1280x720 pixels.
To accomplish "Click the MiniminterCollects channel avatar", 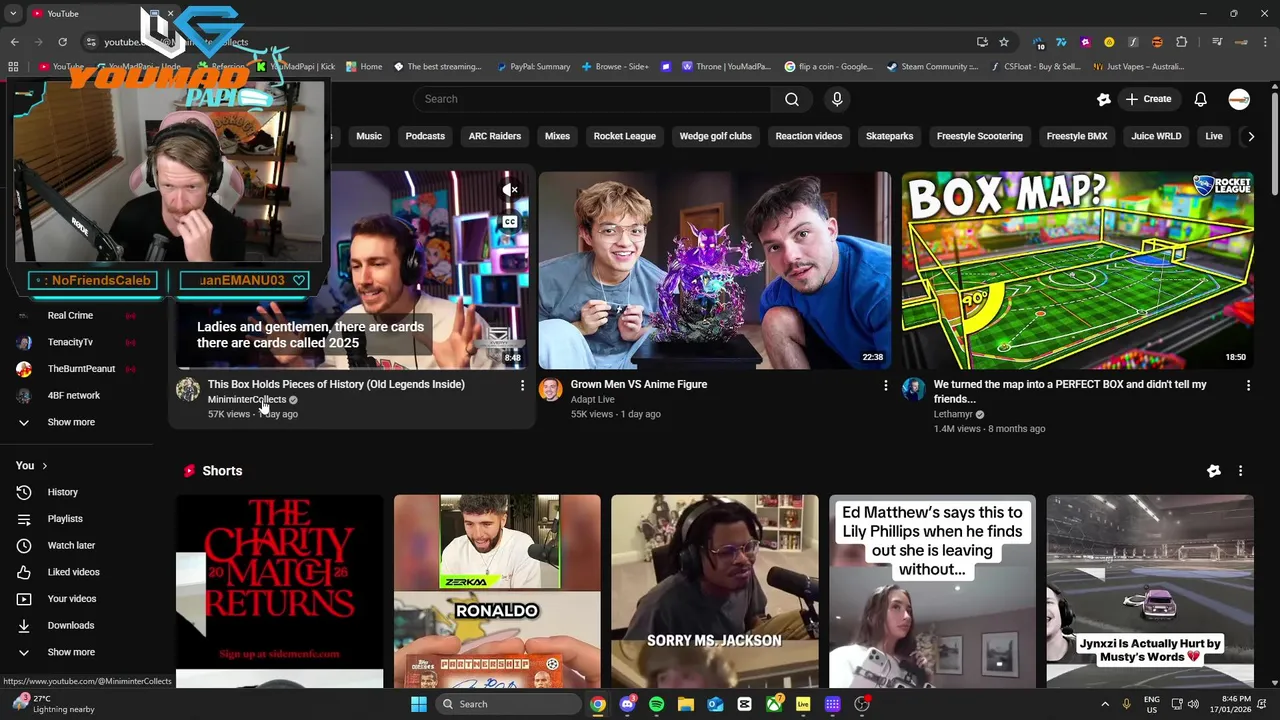I will point(188,389).
